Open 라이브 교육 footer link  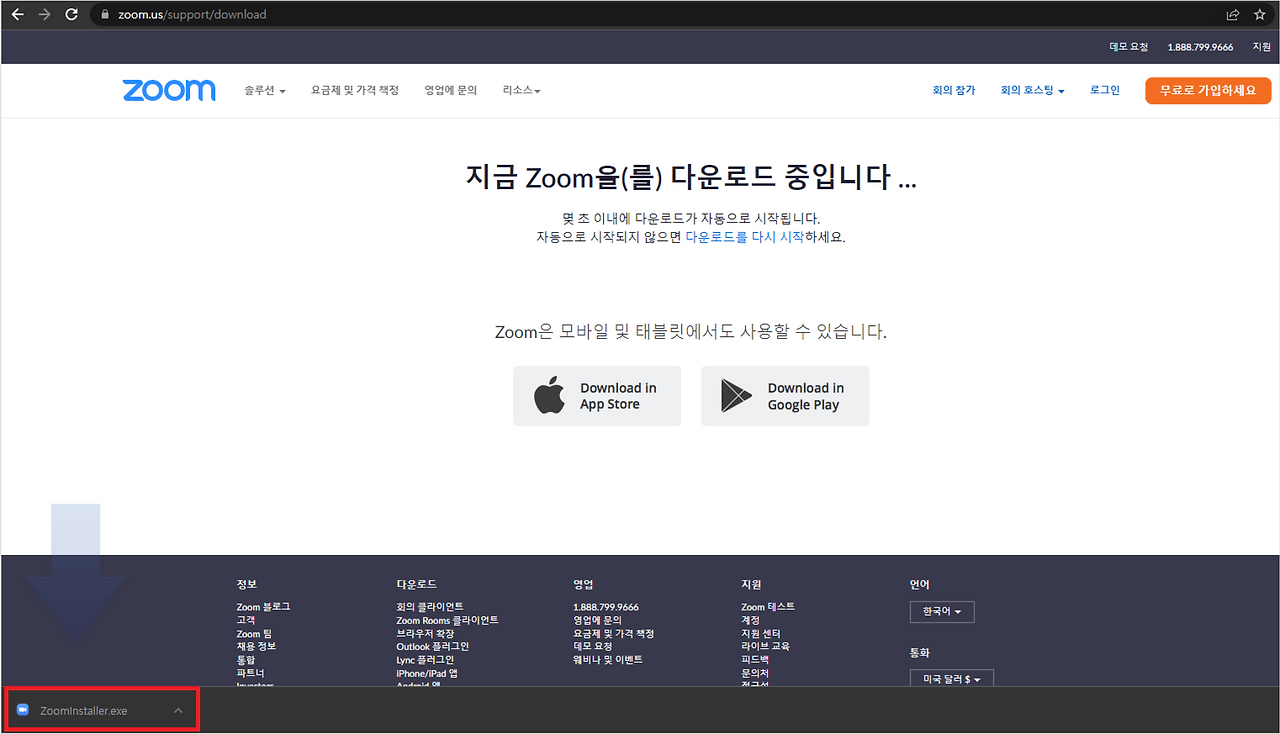click(765, 646)
